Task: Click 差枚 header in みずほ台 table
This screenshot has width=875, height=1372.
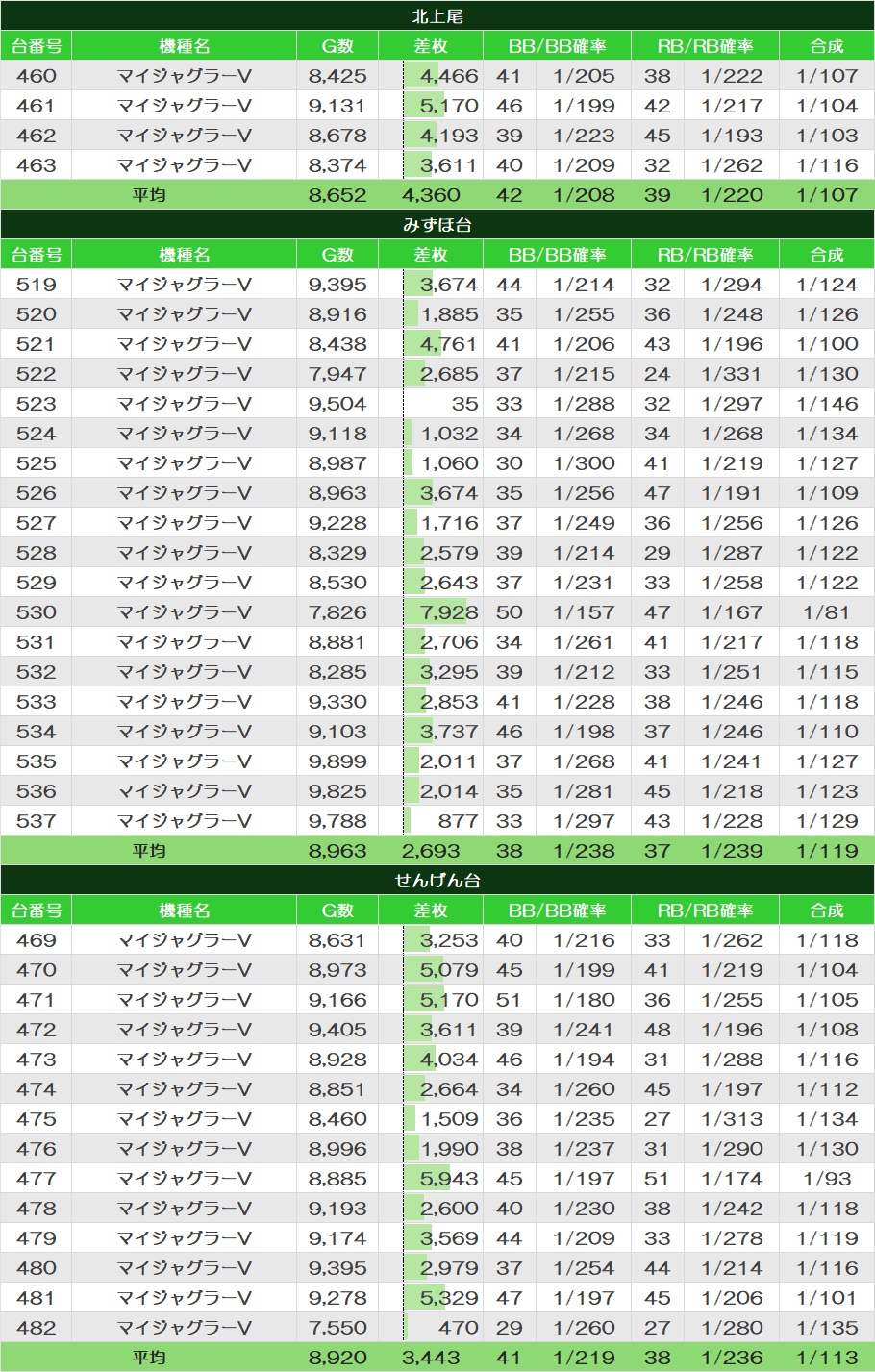Action: [x=431, y=255]
